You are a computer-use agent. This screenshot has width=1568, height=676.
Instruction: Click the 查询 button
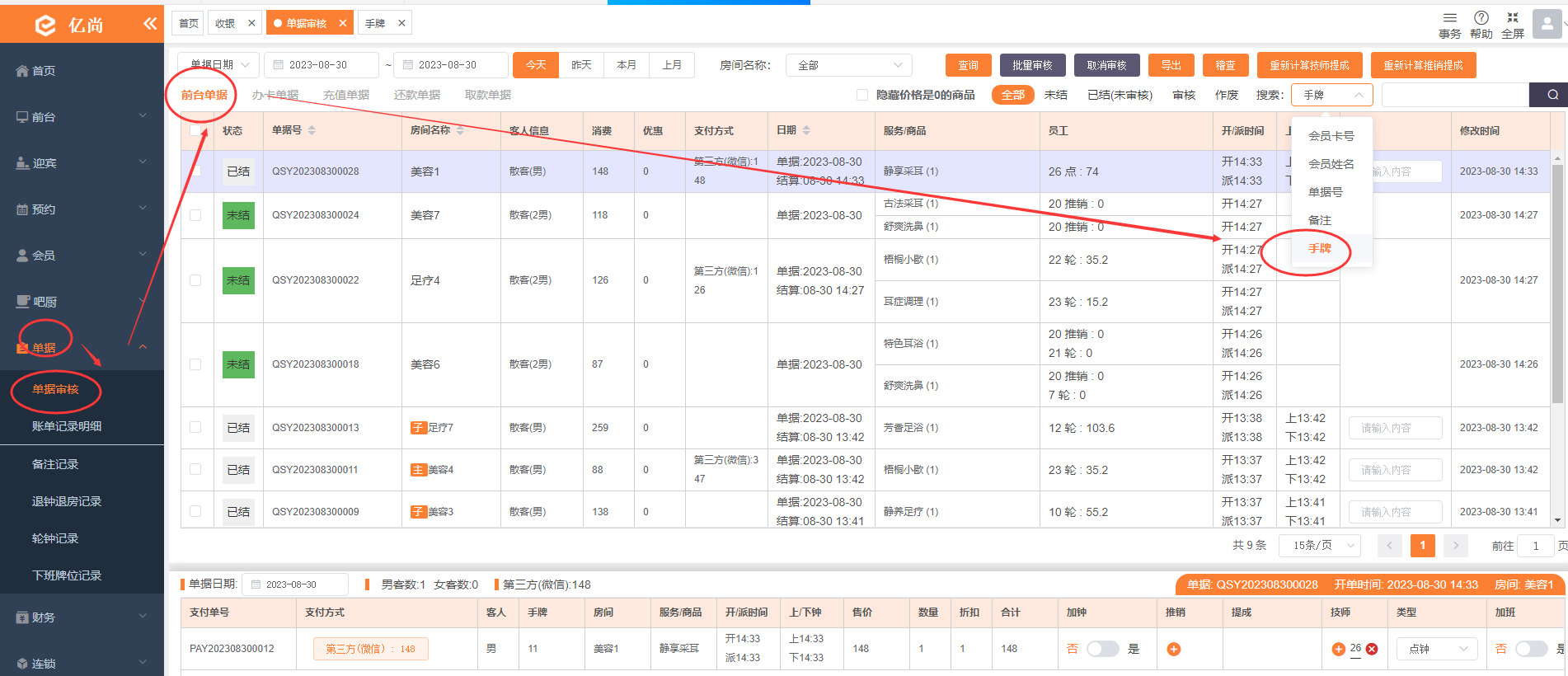tap(969, 65)
